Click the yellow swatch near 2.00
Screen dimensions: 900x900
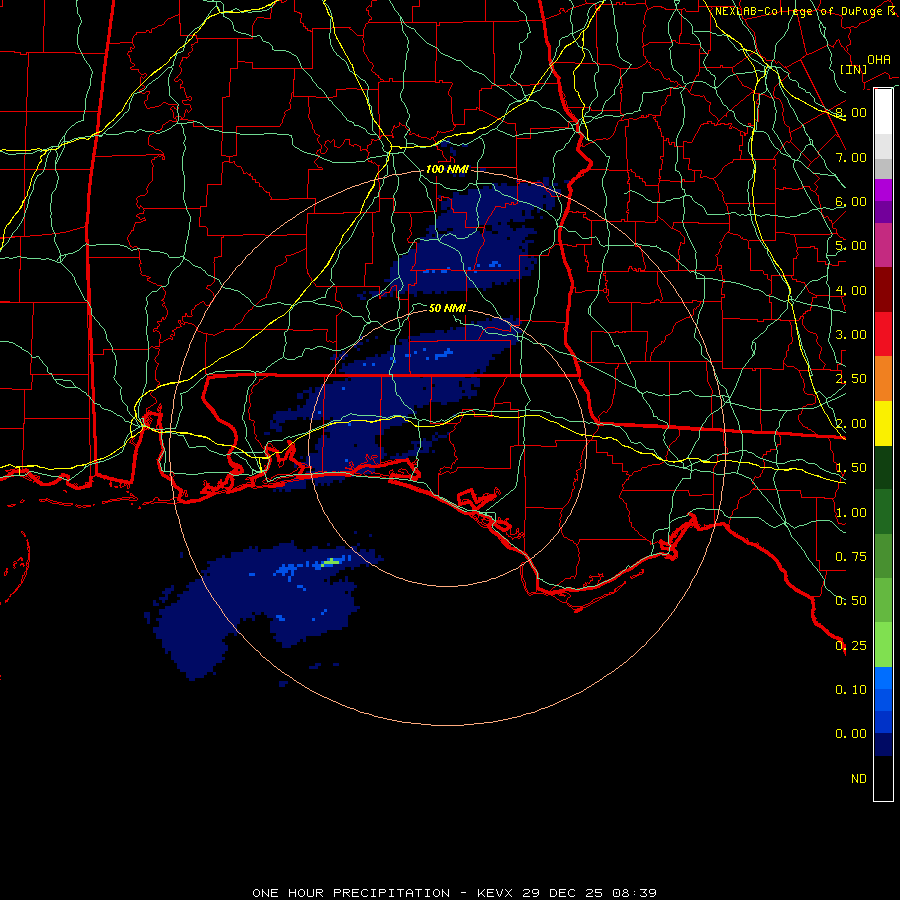pyautogui.click(x=883, y=423)
